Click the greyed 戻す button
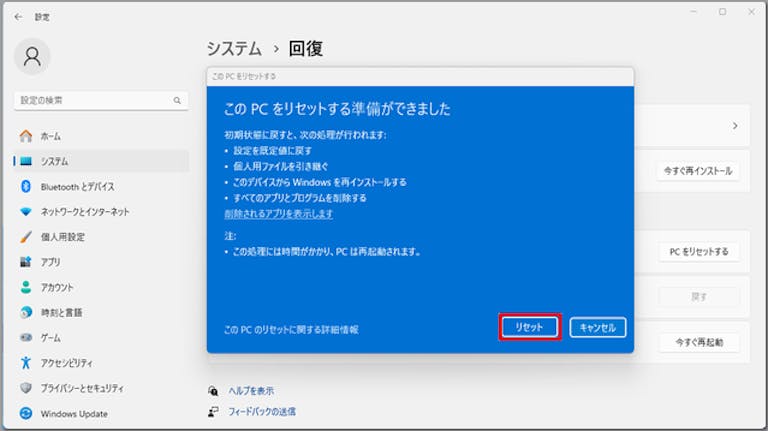Image resolution: width=768 pixels, height=431 pixels. click(699, 297)
